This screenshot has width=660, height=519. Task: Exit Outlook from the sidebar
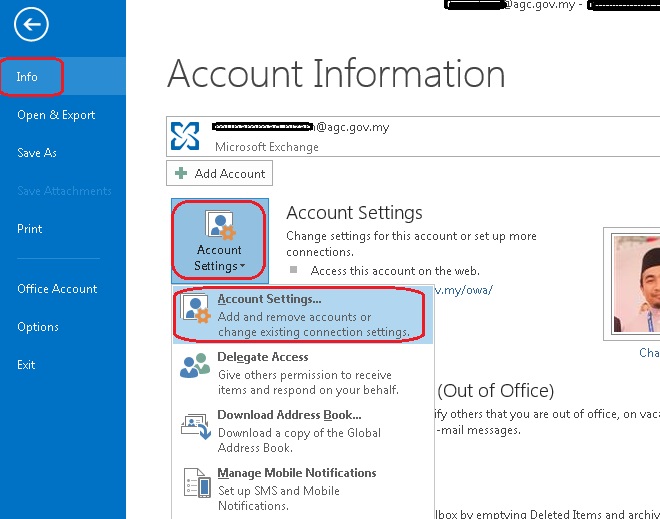click(x=26, y=365)
